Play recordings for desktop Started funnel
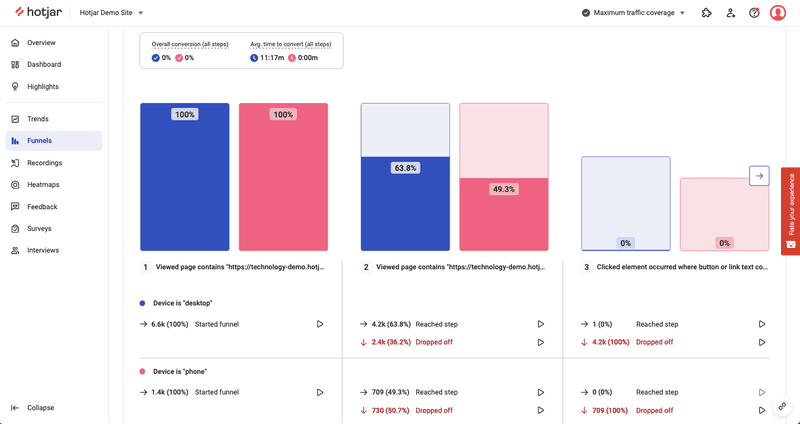The image size is (800, 424). click(320, 324)
